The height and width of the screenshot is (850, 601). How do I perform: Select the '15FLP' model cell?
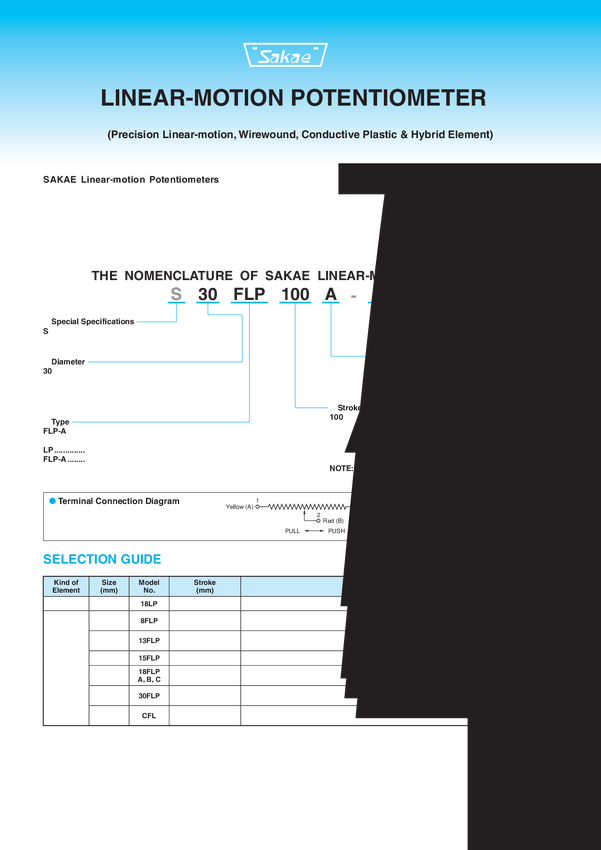[x=149, y=658]
